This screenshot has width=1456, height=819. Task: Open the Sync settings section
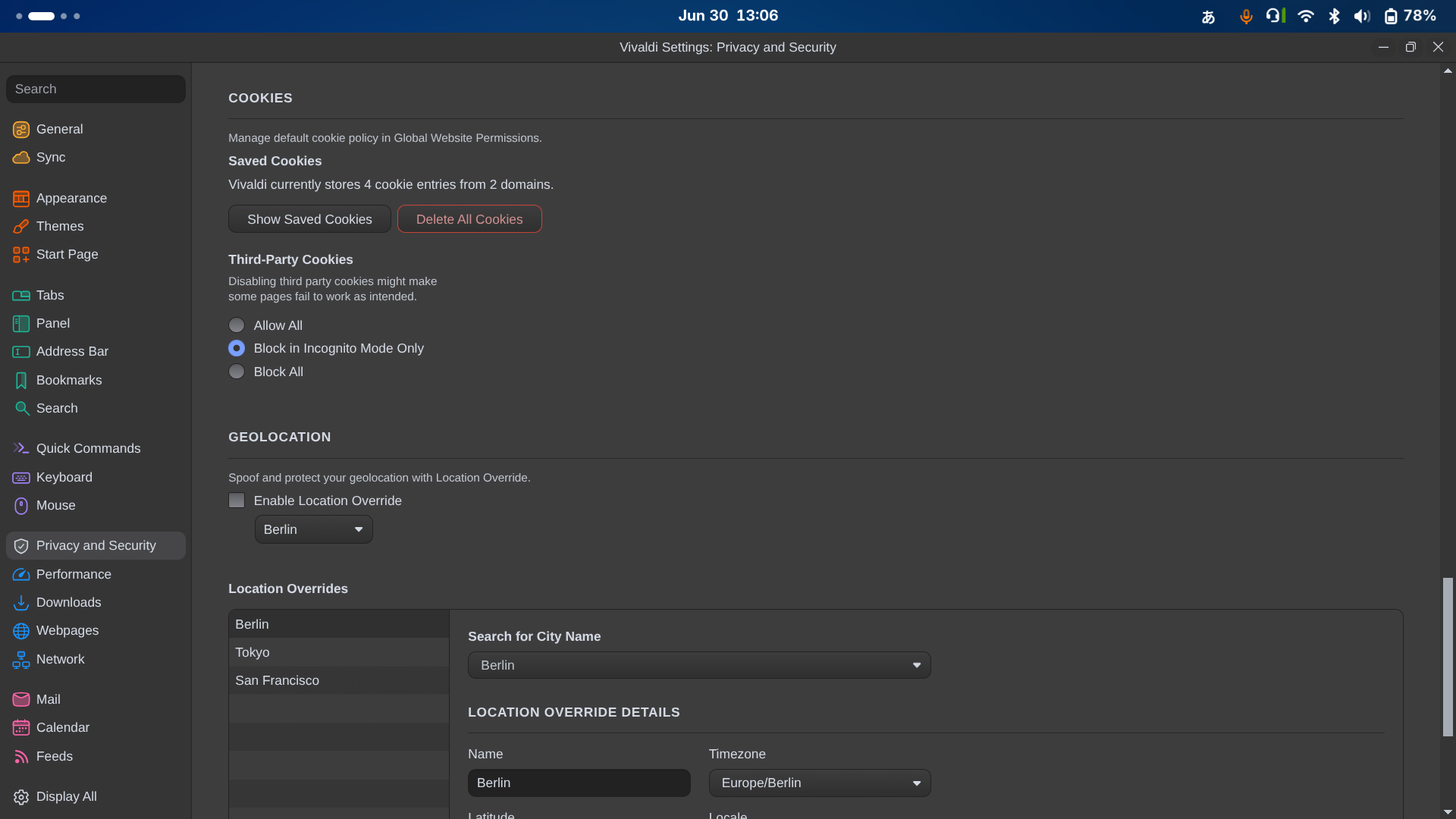pyautogui.click(x=96, y=158)
